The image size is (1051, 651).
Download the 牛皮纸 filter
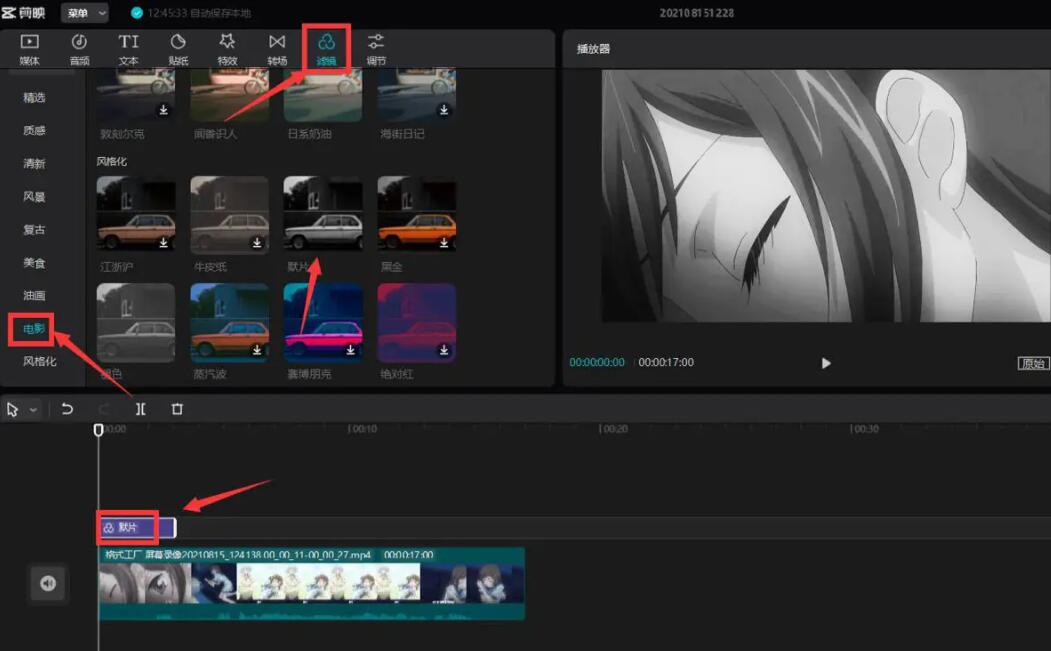257,242
